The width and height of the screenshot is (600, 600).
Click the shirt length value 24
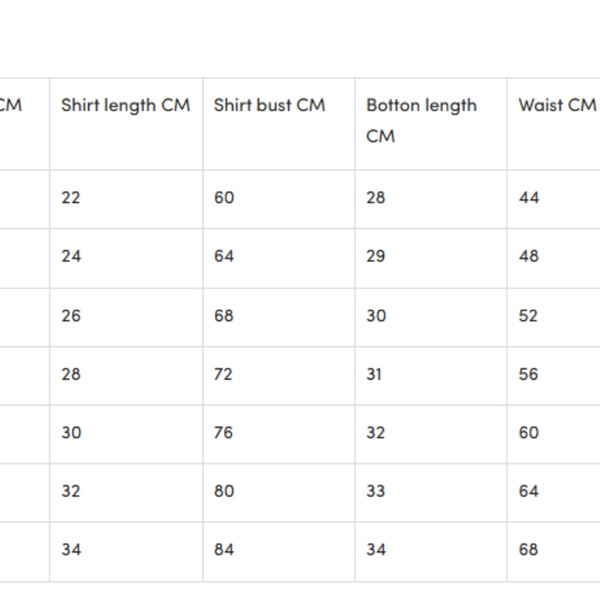(71, 256)
